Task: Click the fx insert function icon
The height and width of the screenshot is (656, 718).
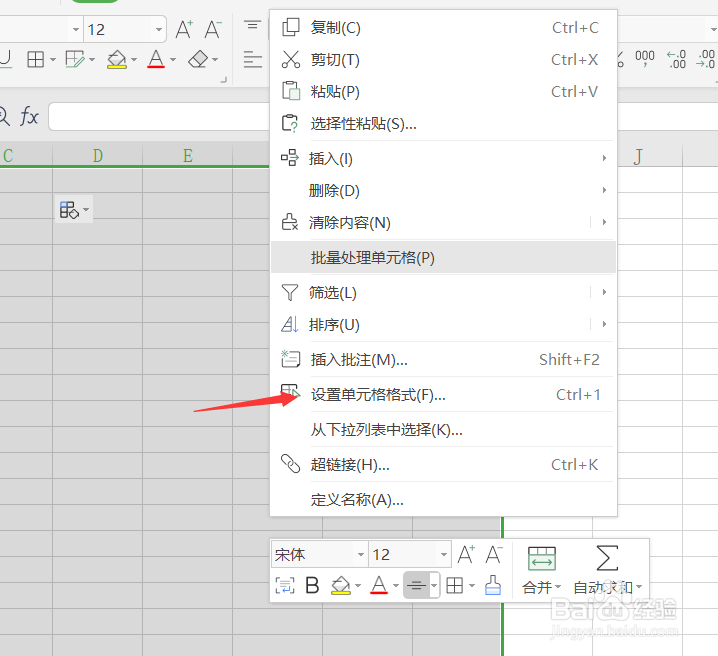Action: [x=29, y=116]
